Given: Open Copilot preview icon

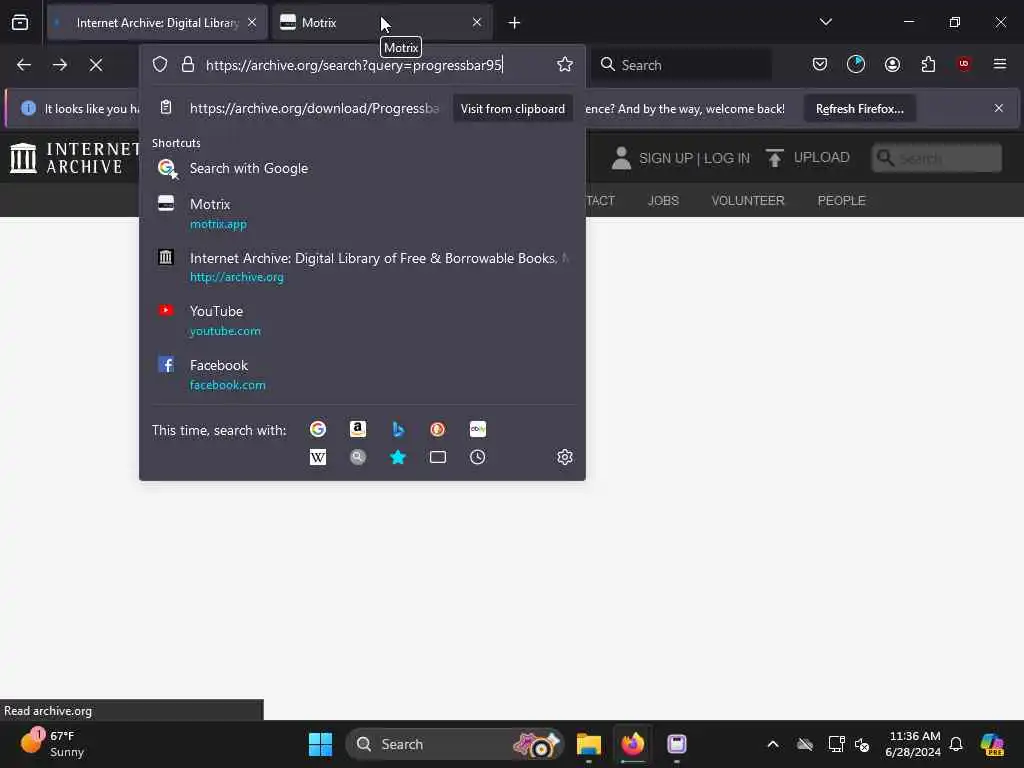Looking at the screenshot, I should click(992, 744).
